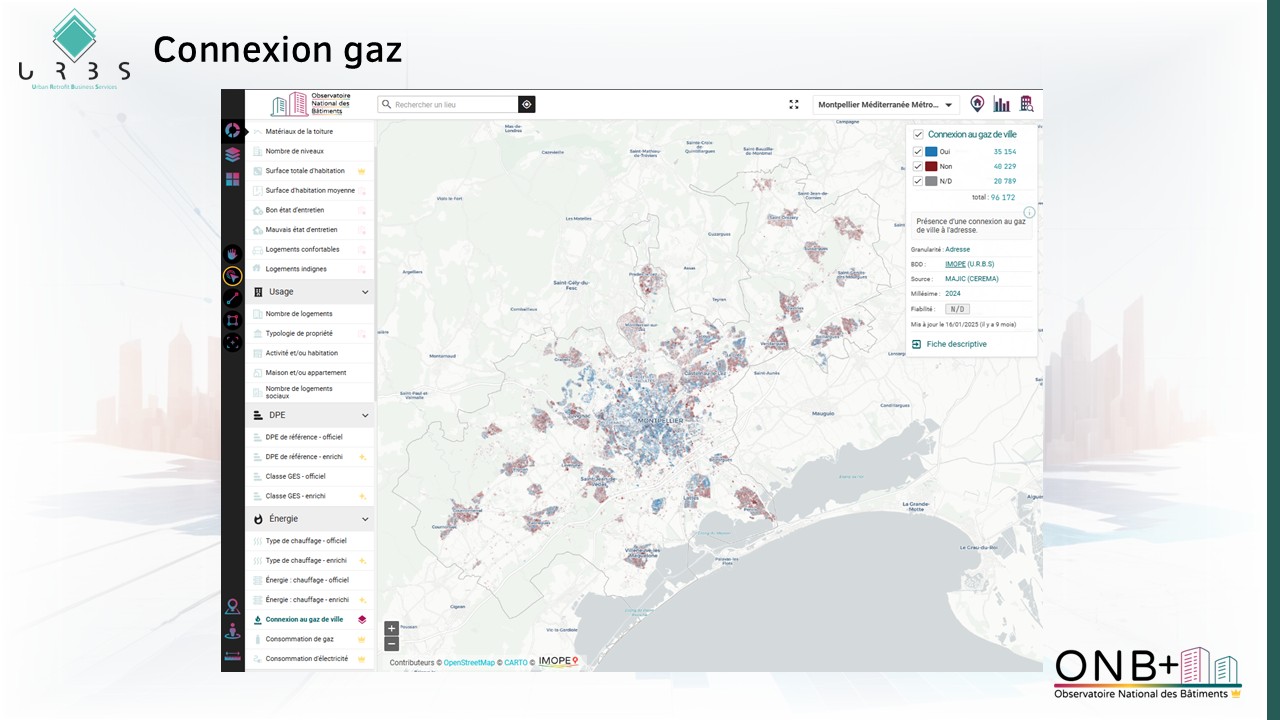Open the layers stack sidebar icon

[232, 155]
